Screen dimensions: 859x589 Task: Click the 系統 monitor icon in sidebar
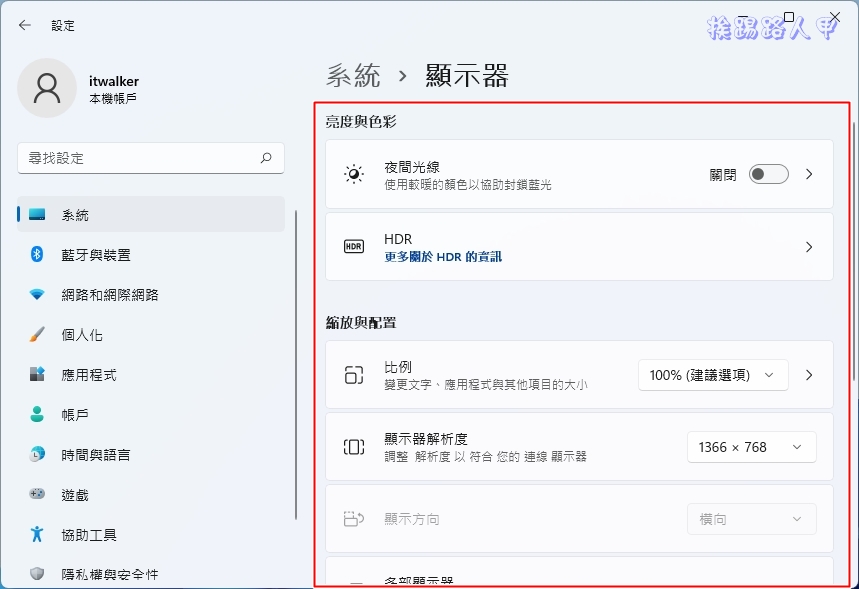click(37, 214)
